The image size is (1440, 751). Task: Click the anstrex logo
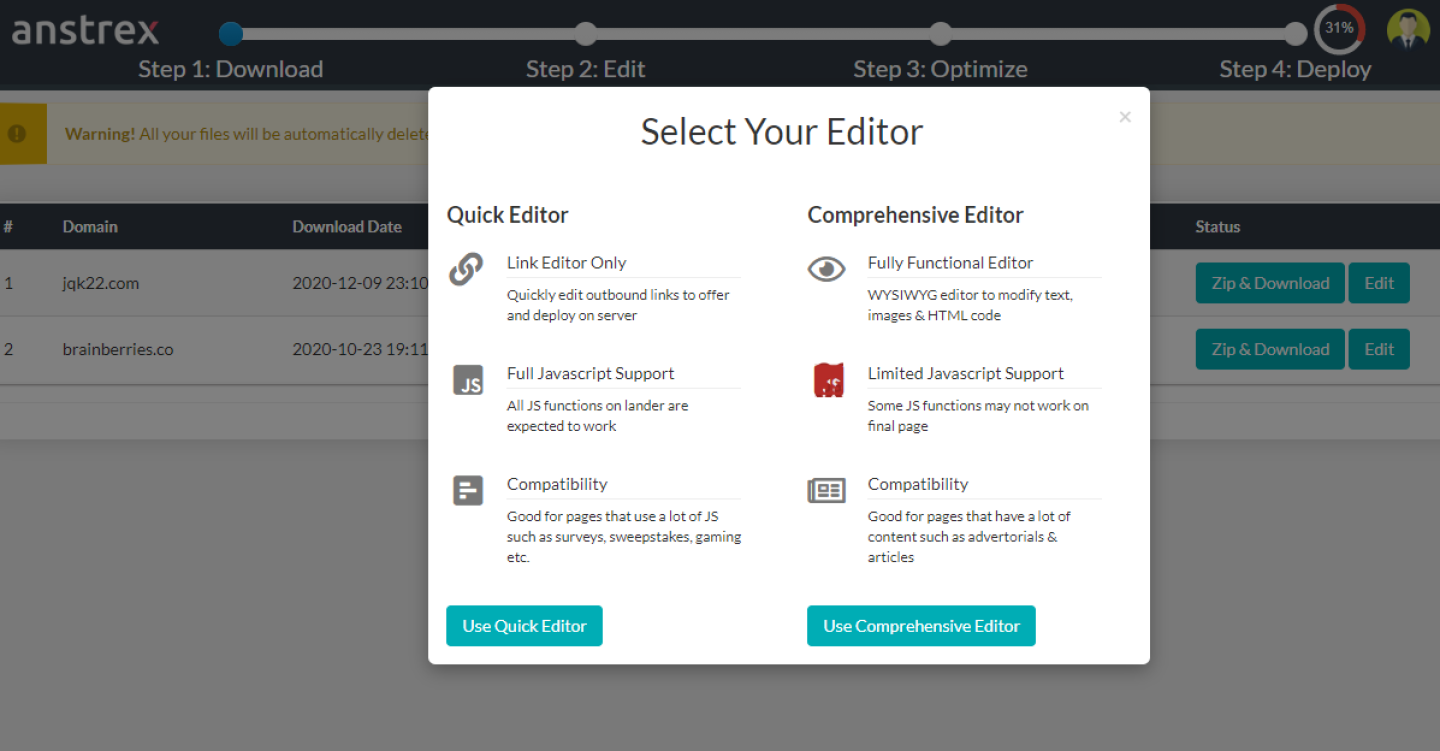[86, 31]
